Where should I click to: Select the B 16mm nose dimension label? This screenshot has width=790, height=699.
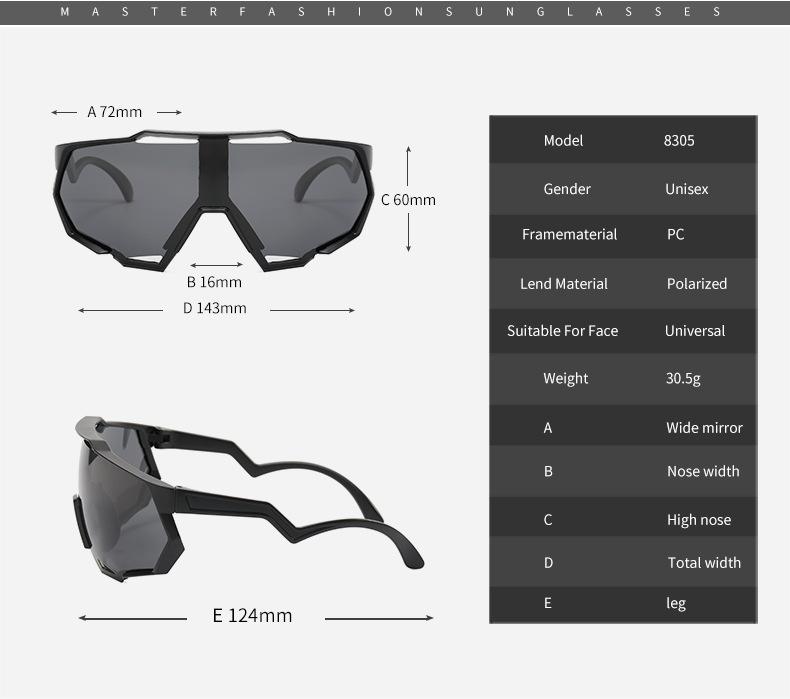214,282
